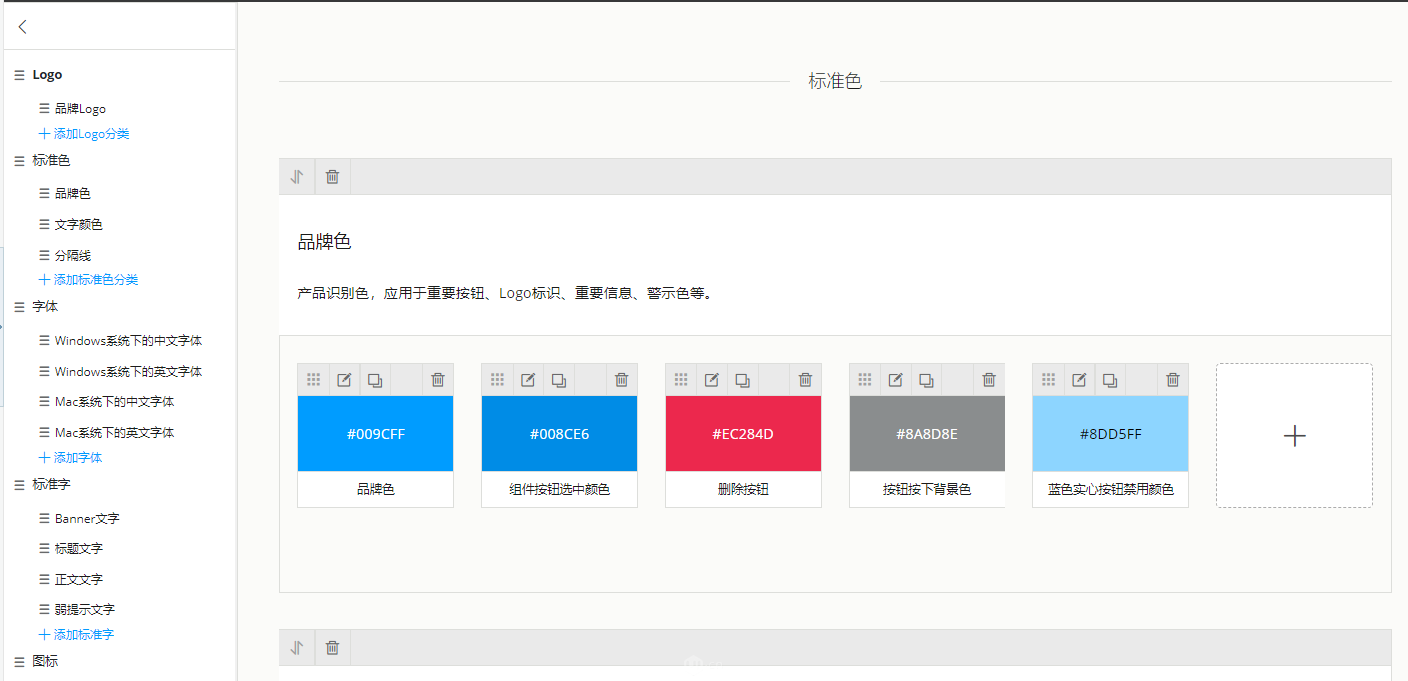The height and width of the screenshot is (681, 1408).
Task: Delete the 蓝色实心按钮禁用颜色 card
Action: 1174,380
